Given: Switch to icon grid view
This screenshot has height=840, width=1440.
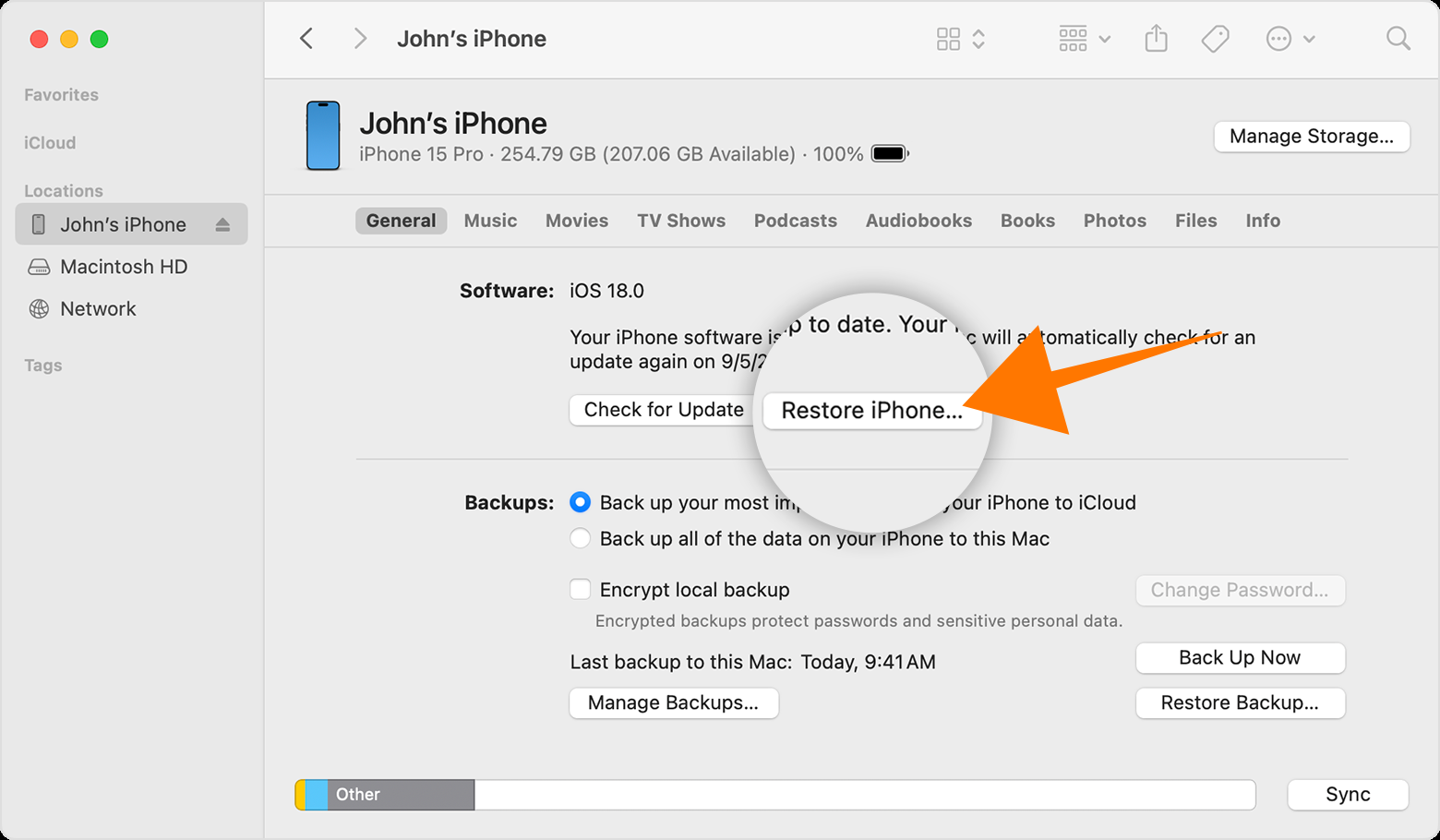Looking at the screenshot, I should pyautogui.click(x=948, y=39).
